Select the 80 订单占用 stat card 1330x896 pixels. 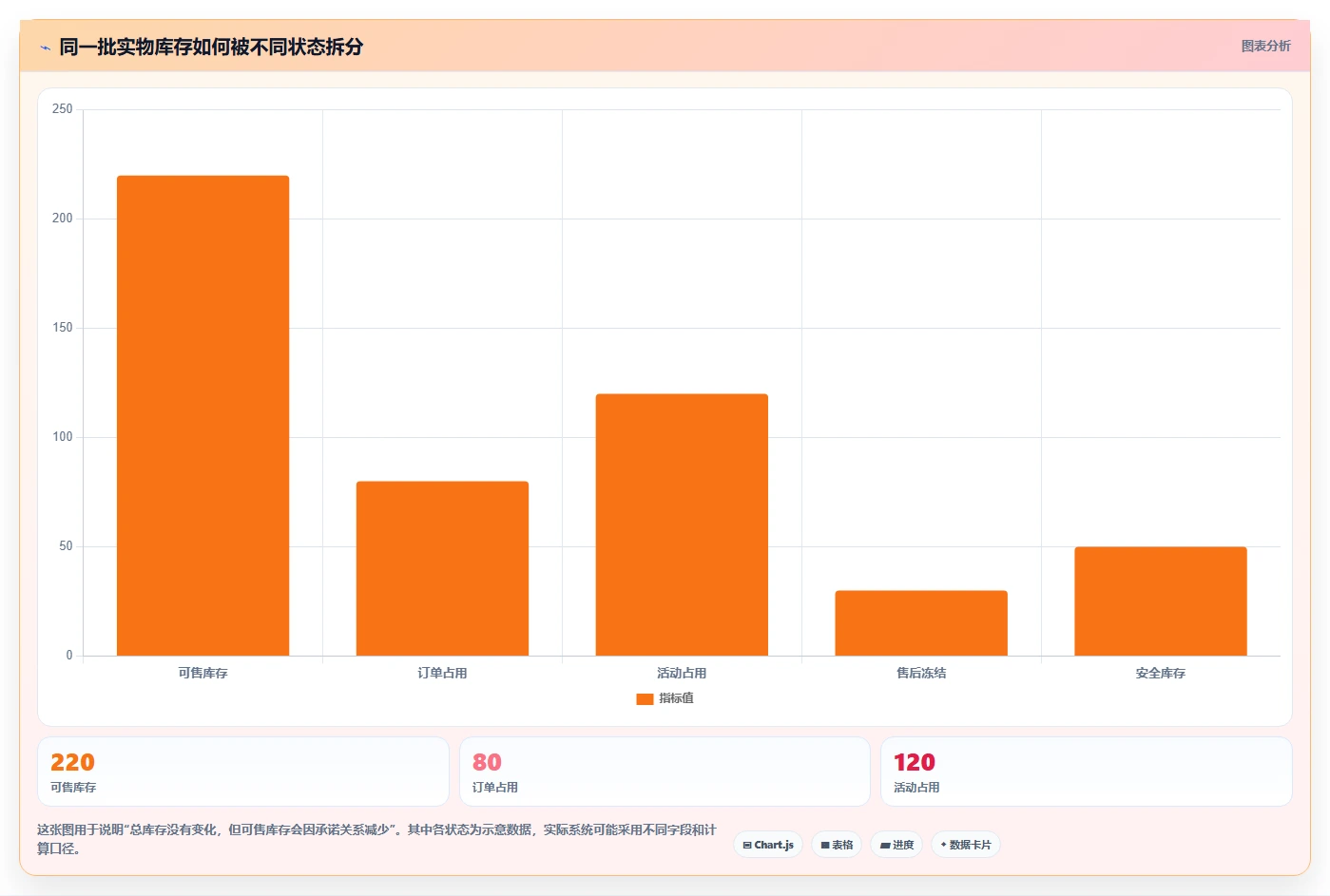[665, 772]
